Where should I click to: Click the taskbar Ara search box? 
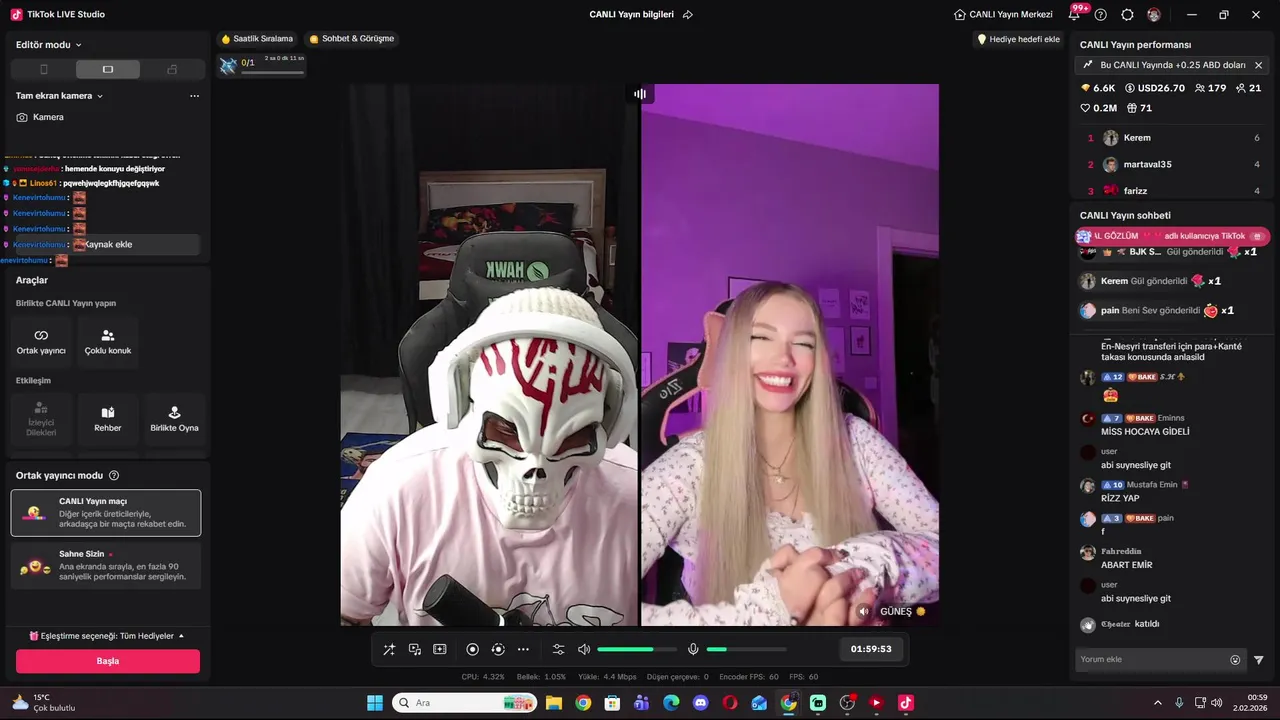coord(464,703)
